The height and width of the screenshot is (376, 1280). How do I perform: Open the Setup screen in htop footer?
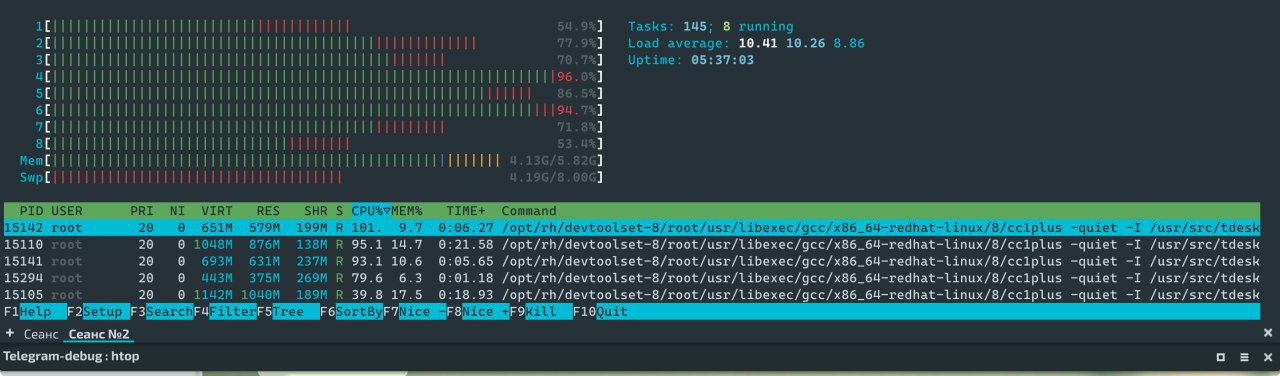coord(105,312)
